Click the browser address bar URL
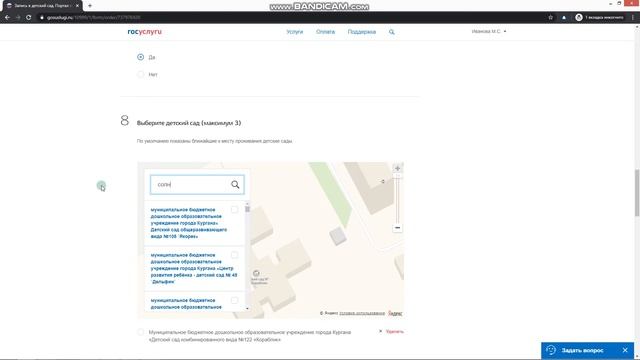The width and height of the screenshot is (640, 360). point(93,18)
